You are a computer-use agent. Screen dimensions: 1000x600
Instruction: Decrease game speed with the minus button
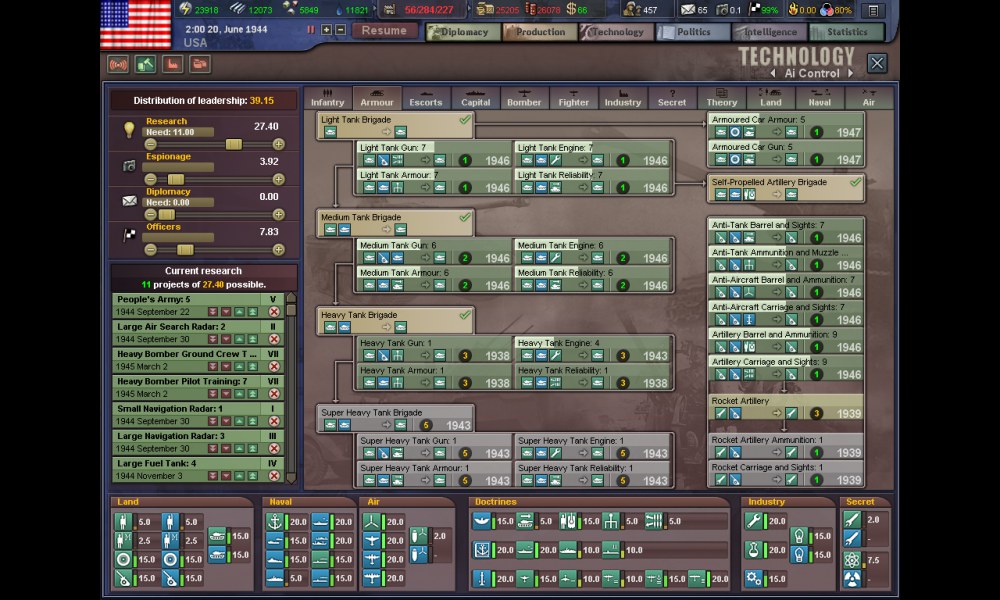tap(341, 29)
